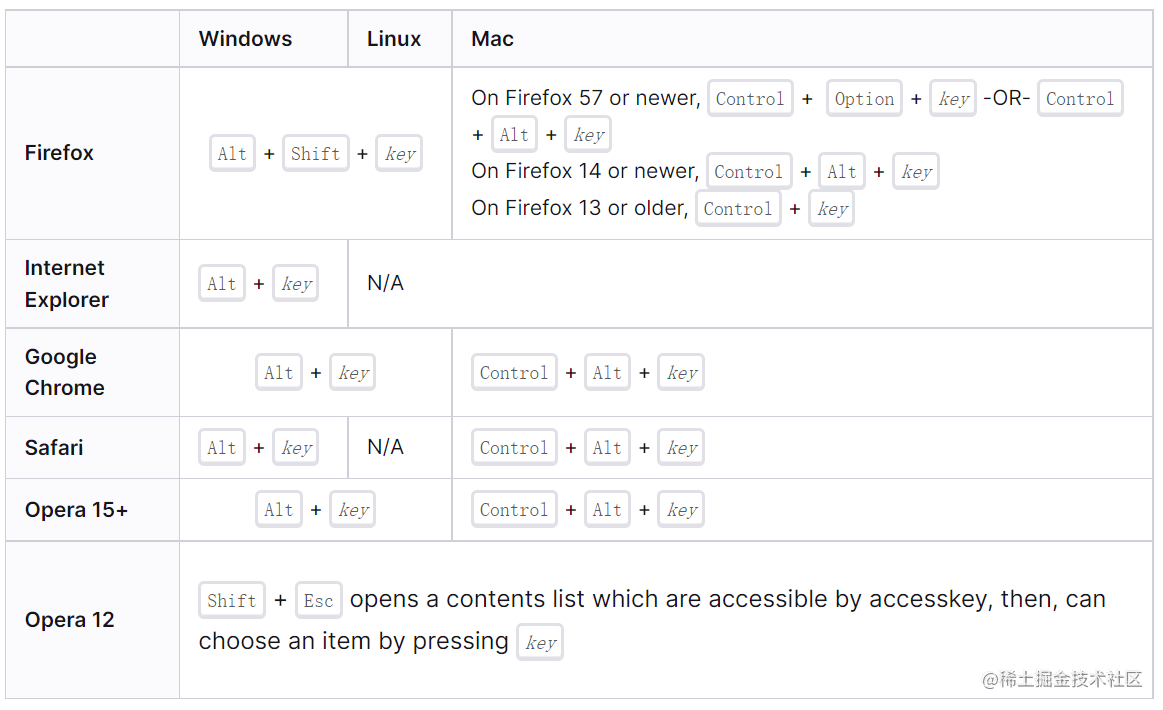Click the Option key badge in the Firefox Mac cell

tap(864, 99)
